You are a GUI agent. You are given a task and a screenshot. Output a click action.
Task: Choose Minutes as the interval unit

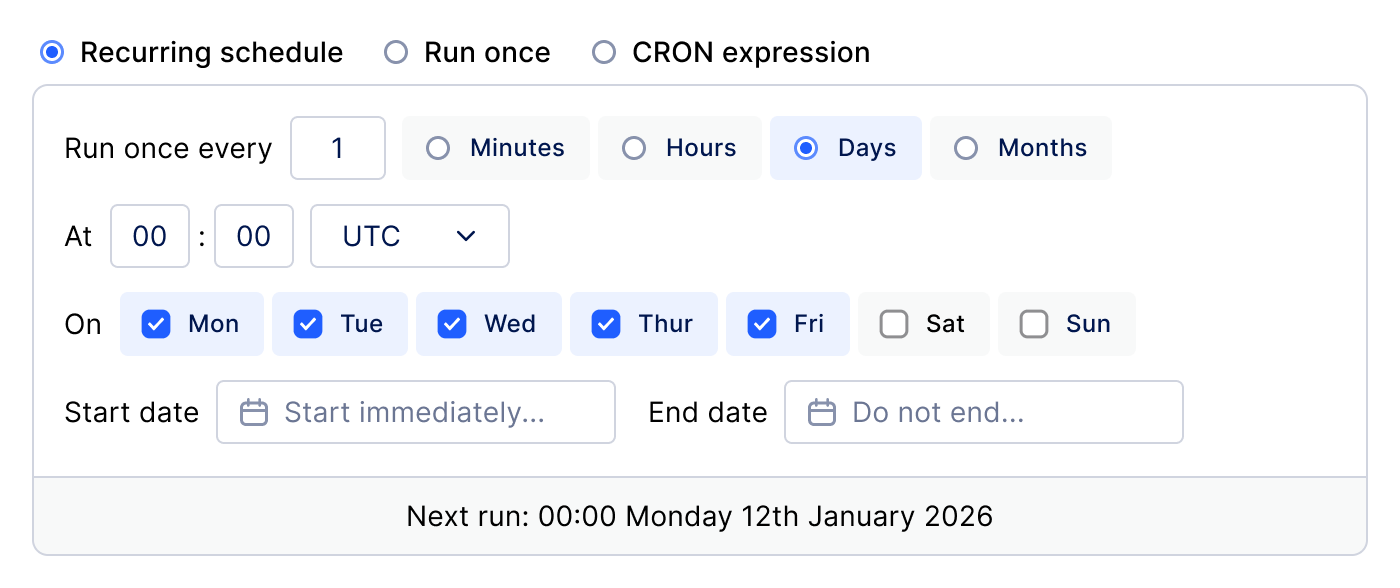(x=438, y=148)
